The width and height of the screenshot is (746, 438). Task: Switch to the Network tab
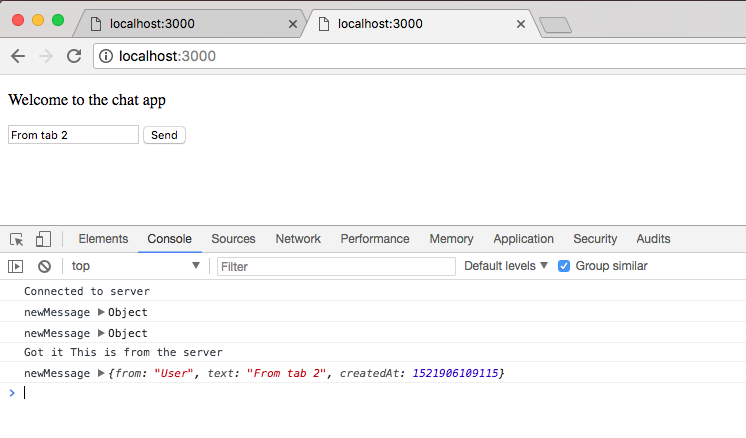pyautogui.click(x=298, y=239)
